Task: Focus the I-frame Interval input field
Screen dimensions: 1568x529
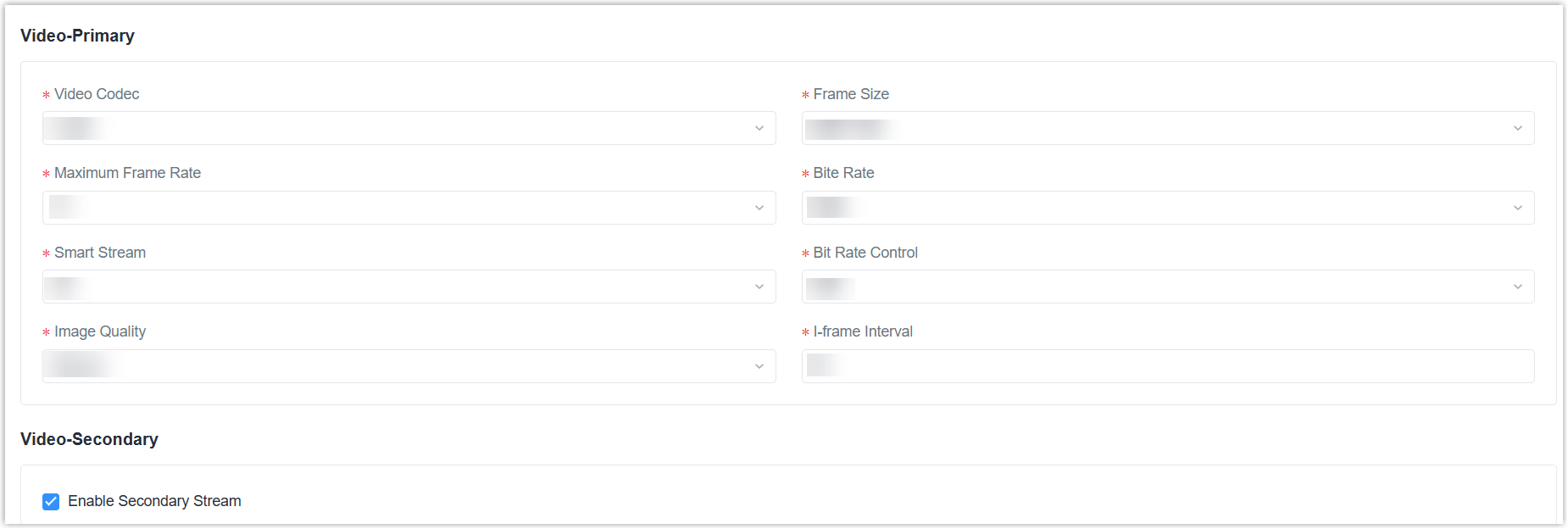Action: [1168, 366]
